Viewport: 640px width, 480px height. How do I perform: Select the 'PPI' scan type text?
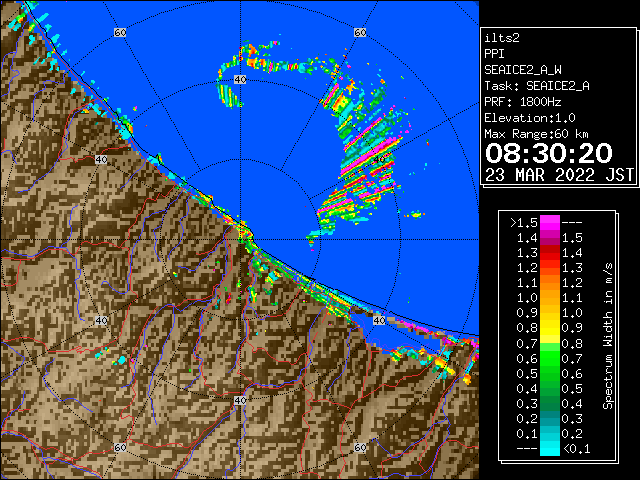pos(494,54)
